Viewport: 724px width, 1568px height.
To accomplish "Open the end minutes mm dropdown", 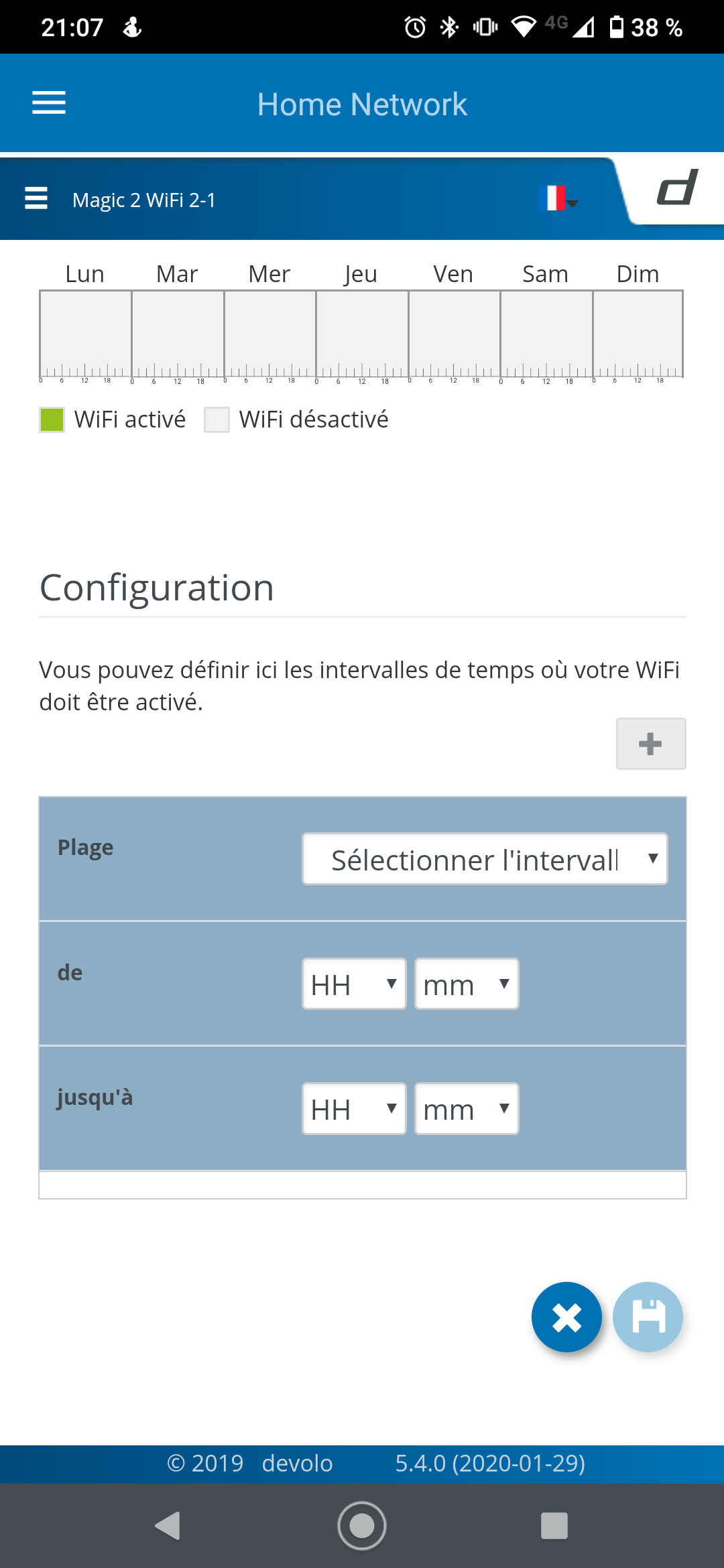I will [x=467, y=1109].
